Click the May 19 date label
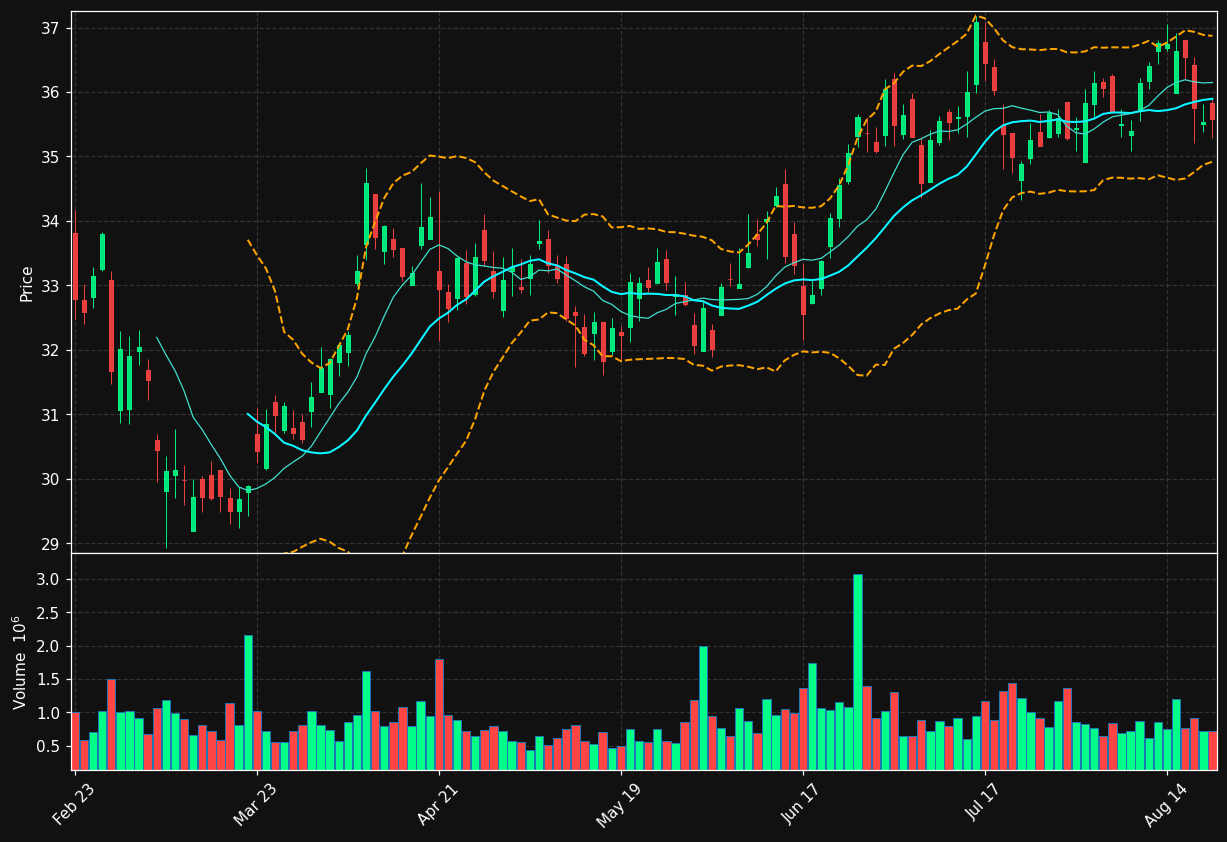Viewport: 1227px width, 842px height. coord(618,805)
